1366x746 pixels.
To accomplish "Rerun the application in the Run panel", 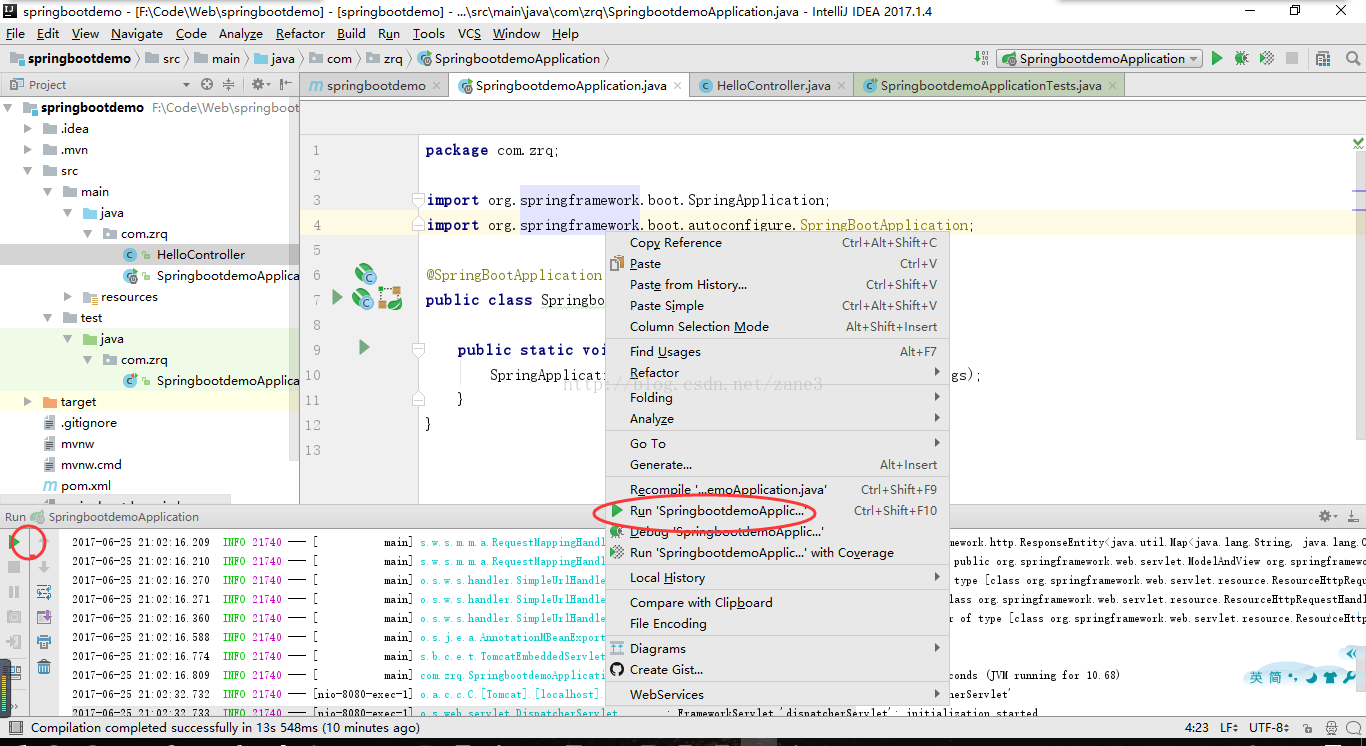I will click(x=15, y=542).
